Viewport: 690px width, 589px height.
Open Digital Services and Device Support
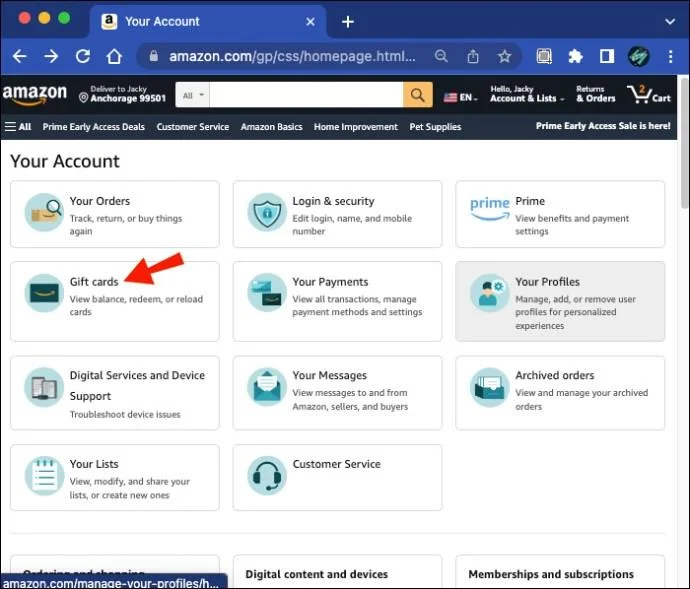tap(137, 386)
